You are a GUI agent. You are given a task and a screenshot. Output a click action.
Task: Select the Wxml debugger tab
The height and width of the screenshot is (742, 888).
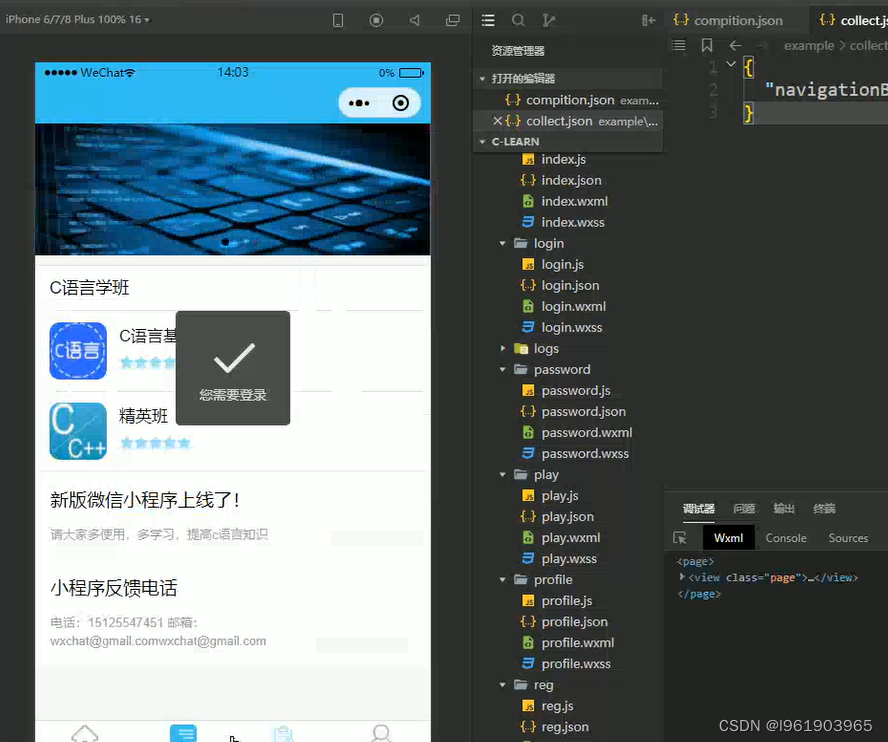pos(728,538)
